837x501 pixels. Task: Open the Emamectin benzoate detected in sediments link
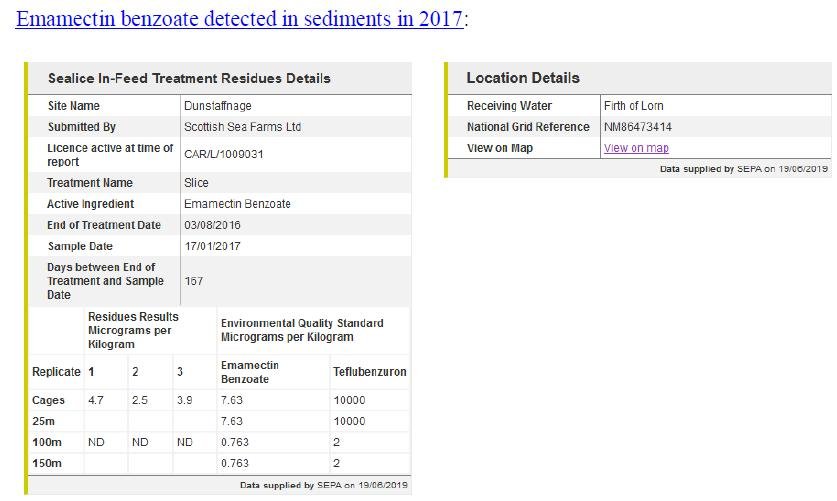pos(240,19)
